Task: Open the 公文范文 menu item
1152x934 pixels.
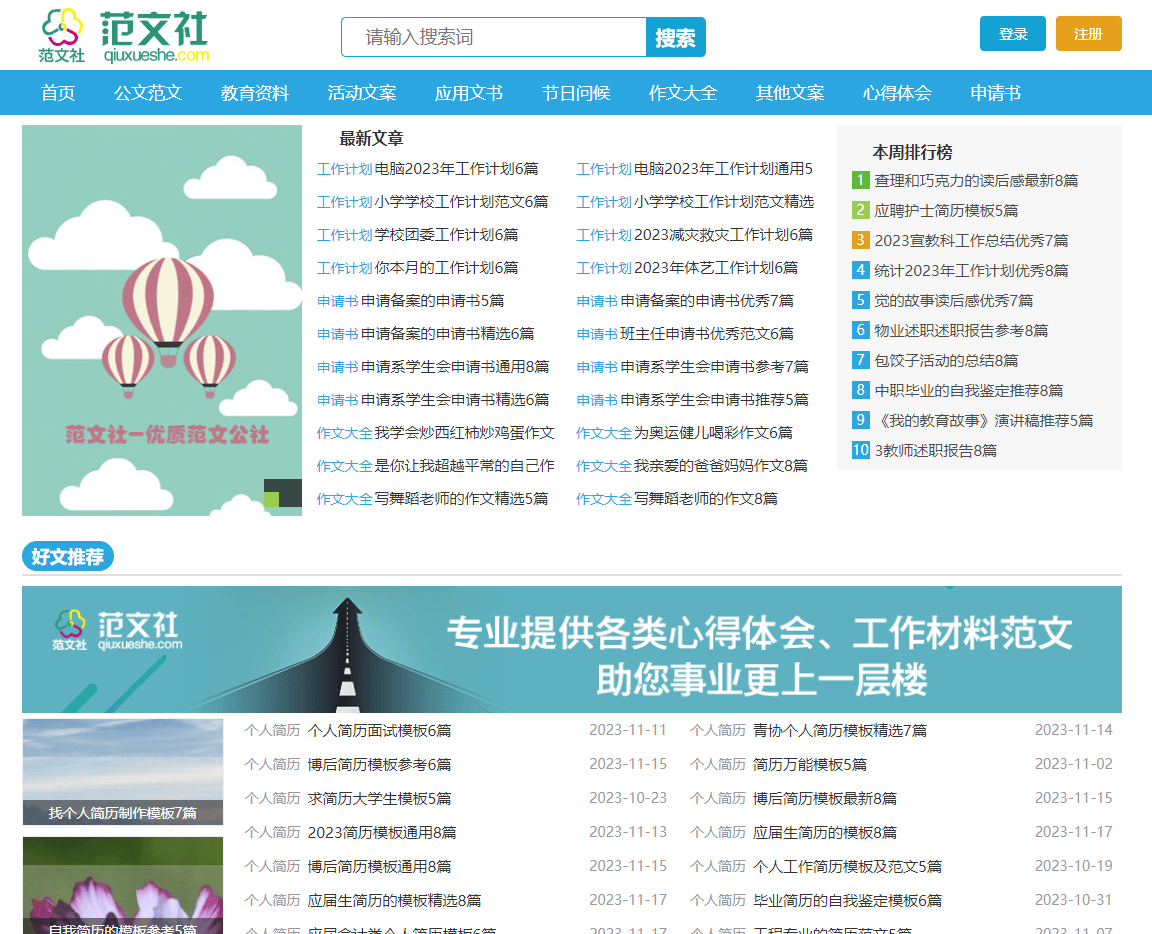Action: click(148, 93)
